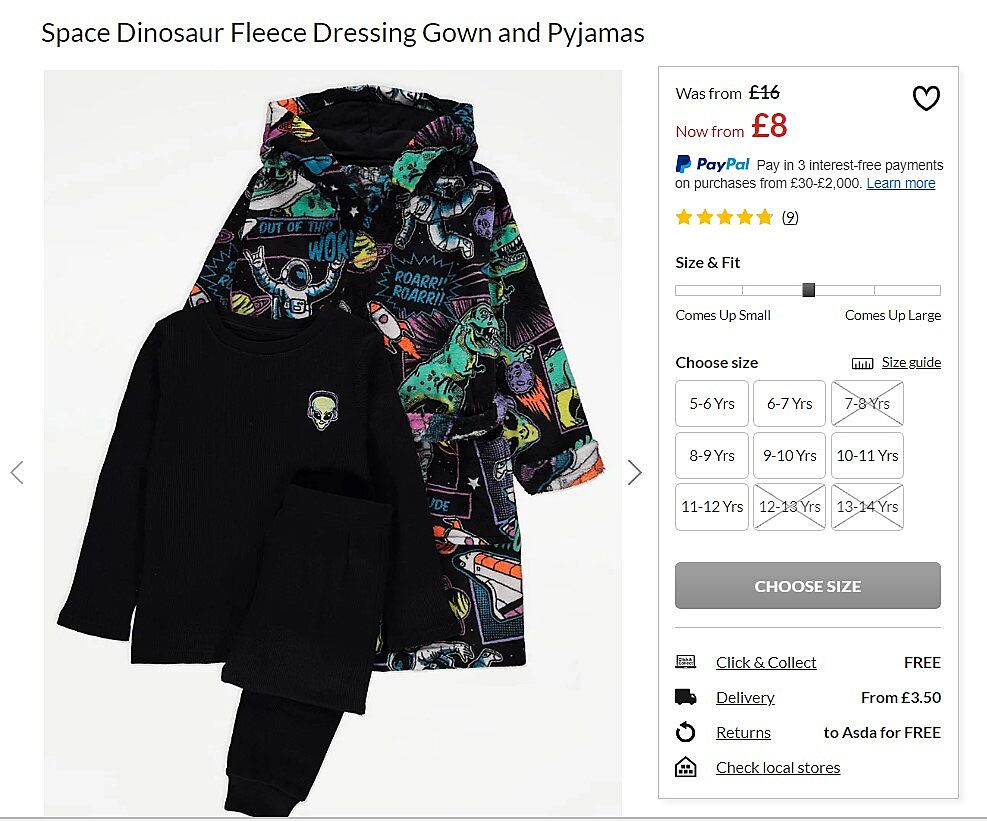Click the main product image
Image resolution: width=987 pixels, height=821 pixels.
[332, 442]
